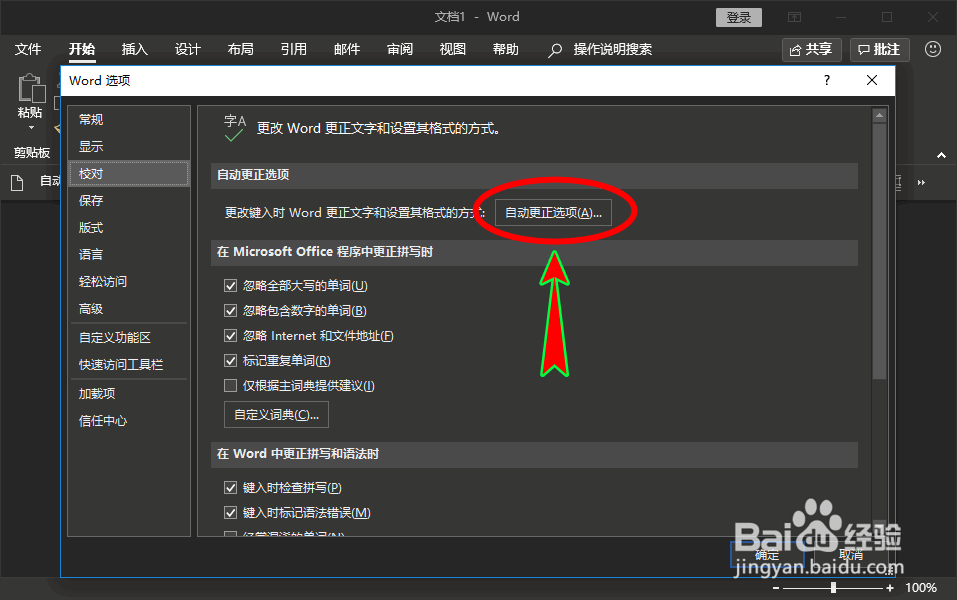Expand the toolbar overflow double arrow
957x600 pixels.
tap(921, 182)
